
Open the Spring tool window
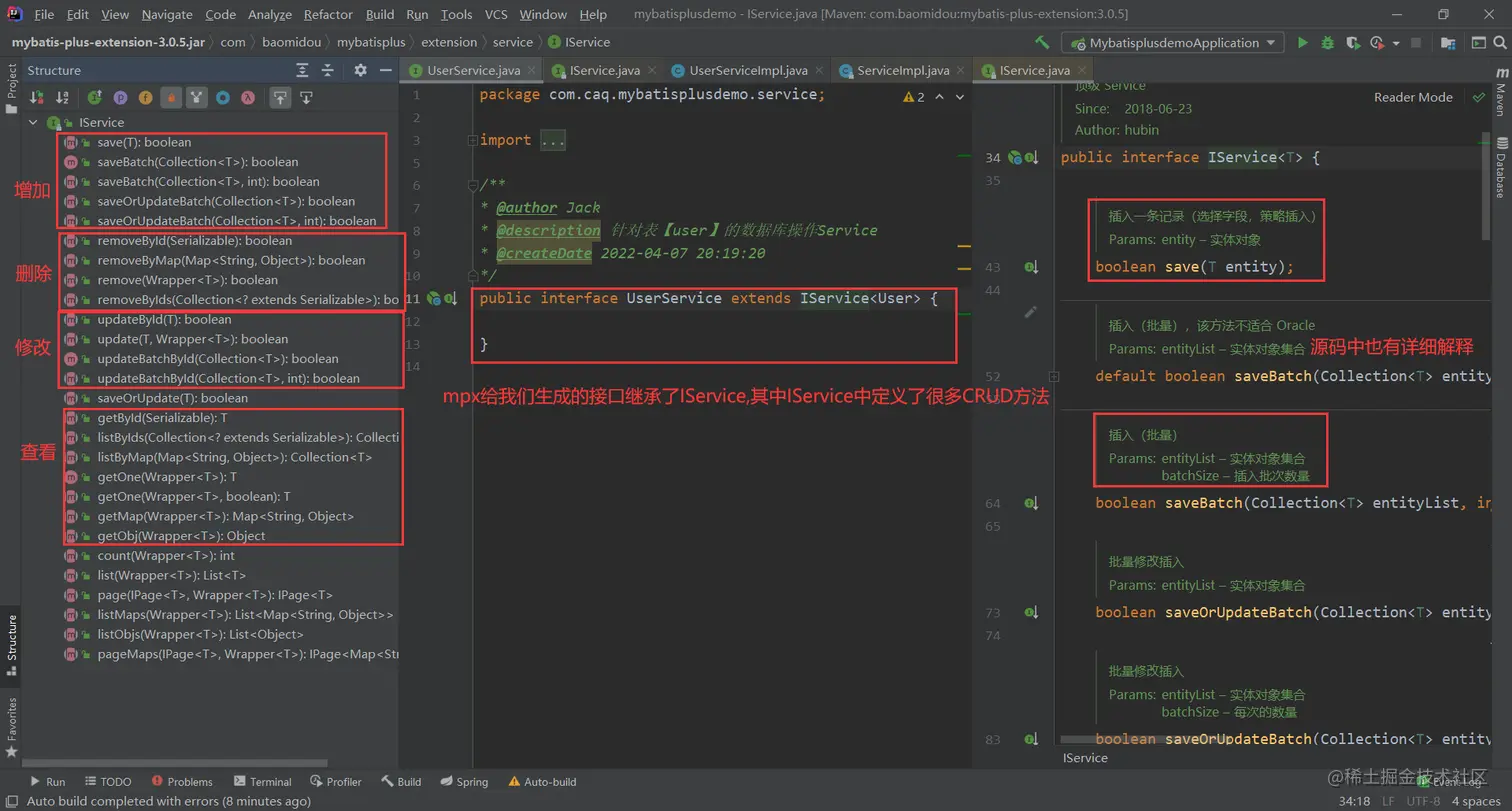(x=463, y=781)
